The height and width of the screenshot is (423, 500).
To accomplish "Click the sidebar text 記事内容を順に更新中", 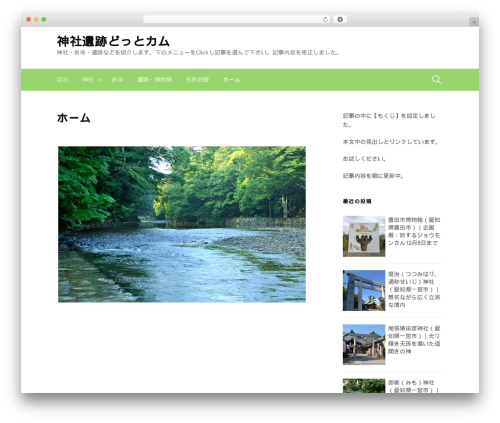I will [x=373, y=176].
